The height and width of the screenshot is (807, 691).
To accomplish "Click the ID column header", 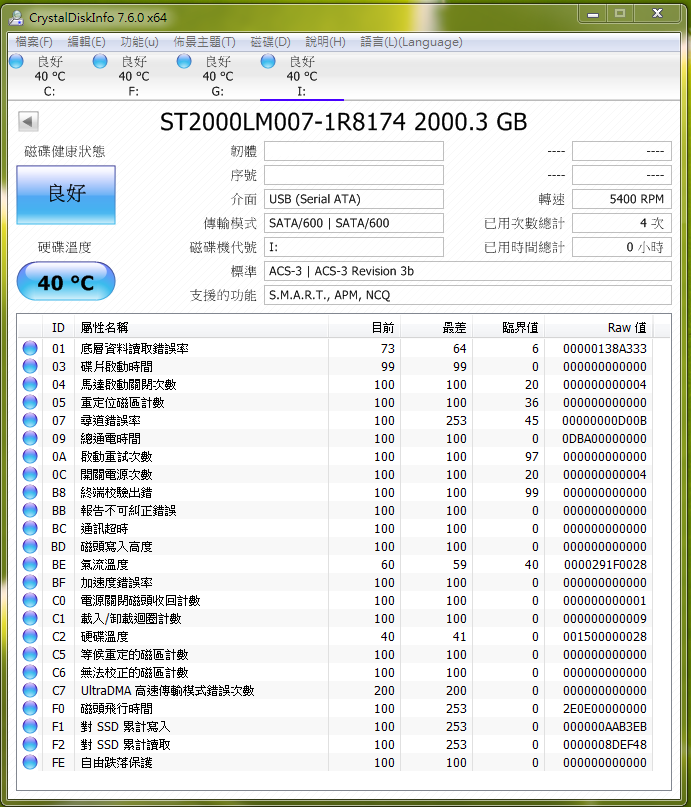I will (58, 327).
